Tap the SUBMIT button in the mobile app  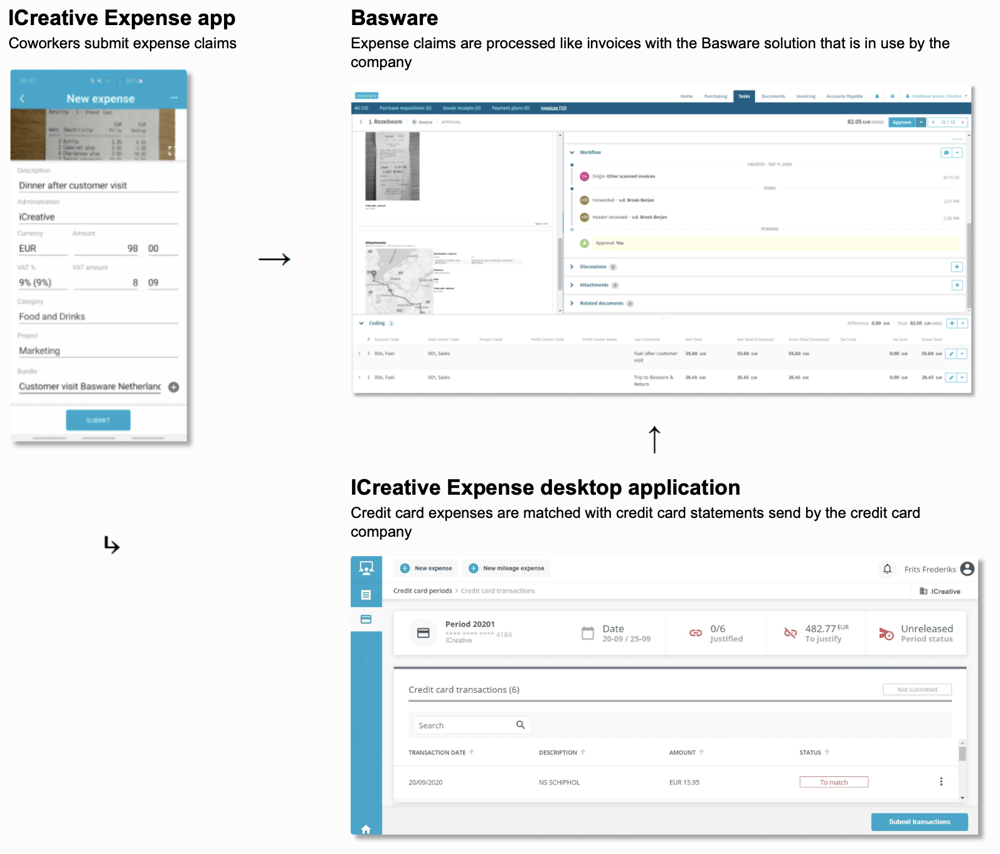pos(98,420)
